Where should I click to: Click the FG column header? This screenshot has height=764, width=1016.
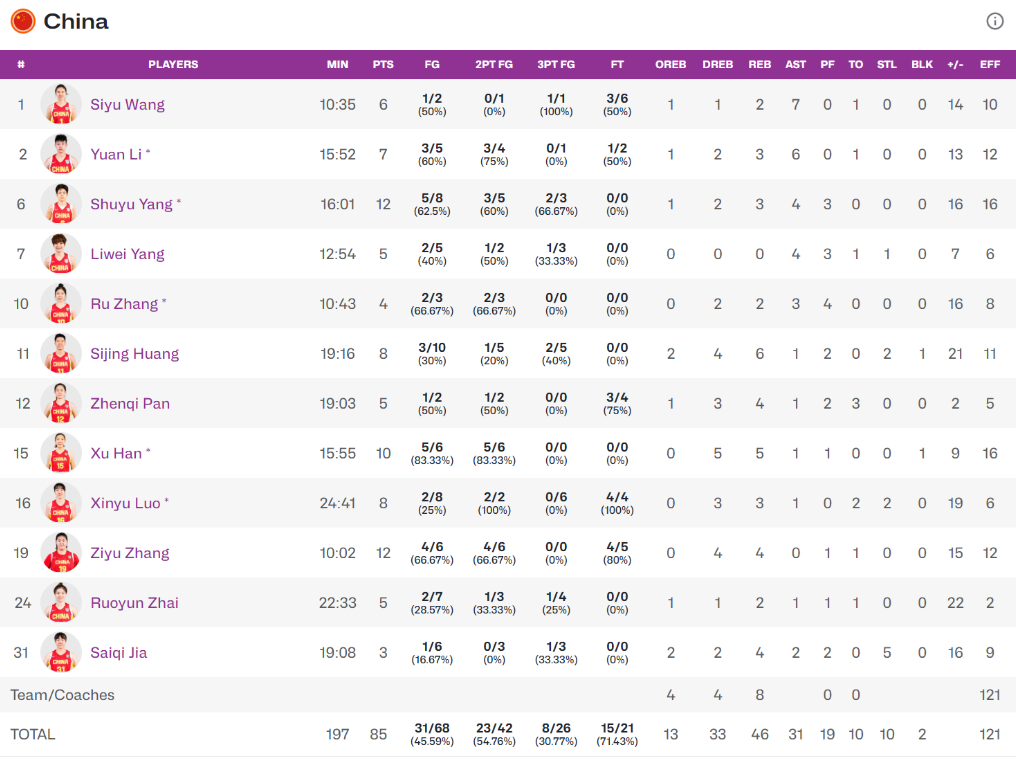point(432,64)
